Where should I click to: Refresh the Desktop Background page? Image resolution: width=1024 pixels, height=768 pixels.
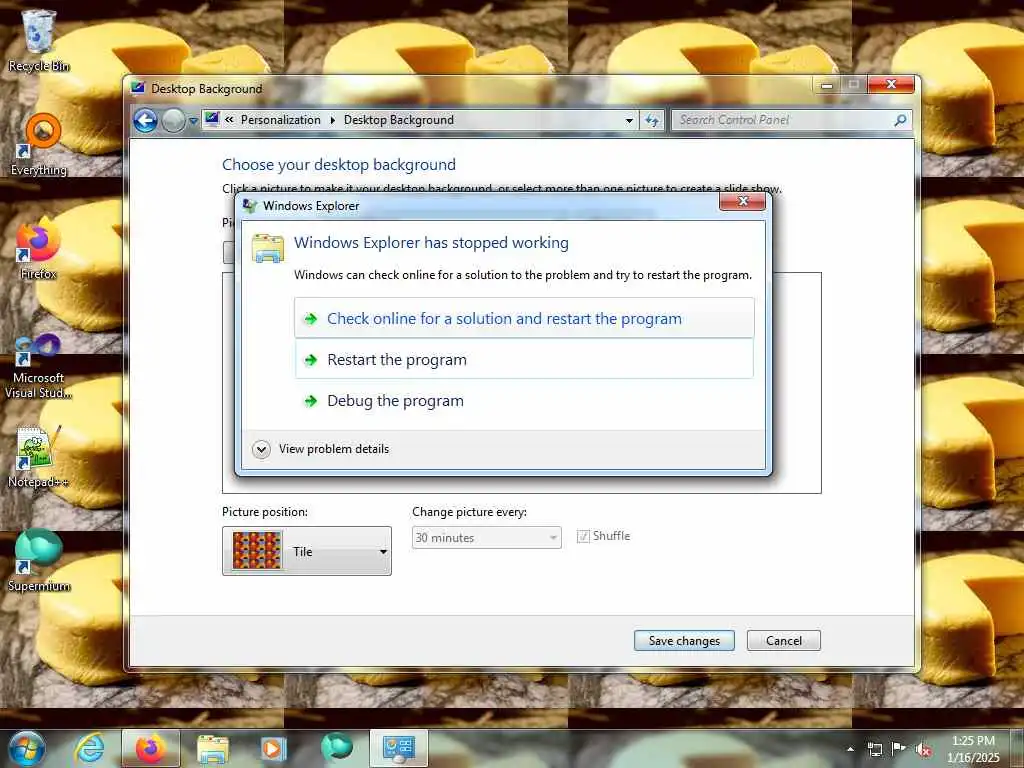tap(652, 120)
